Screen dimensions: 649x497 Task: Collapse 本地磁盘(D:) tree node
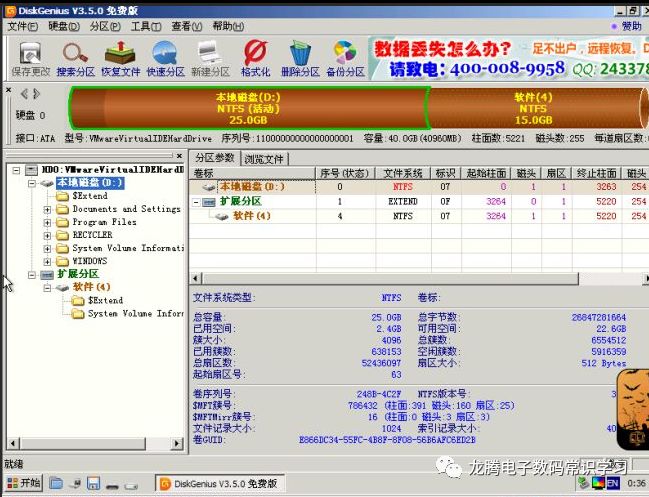pos(32,183)
